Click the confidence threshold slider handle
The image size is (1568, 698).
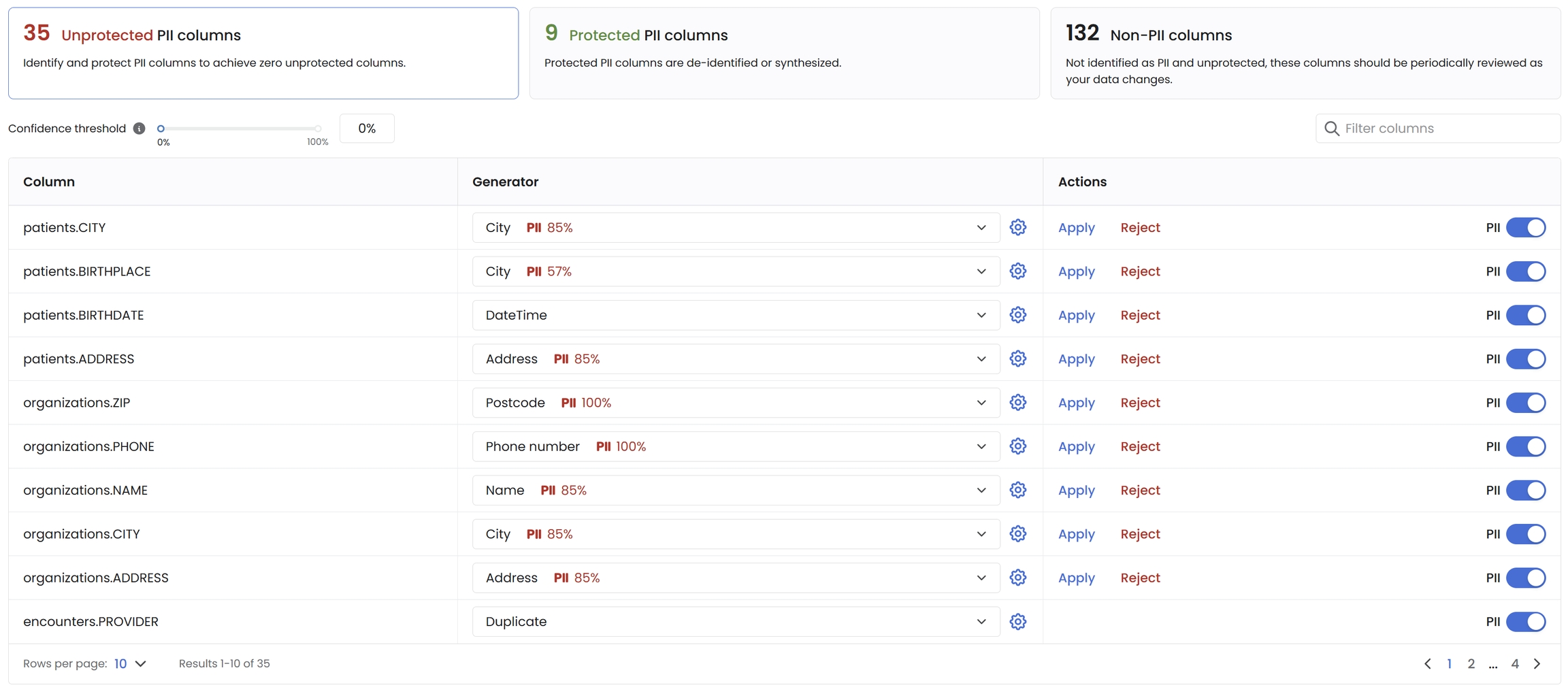[161, 129]
